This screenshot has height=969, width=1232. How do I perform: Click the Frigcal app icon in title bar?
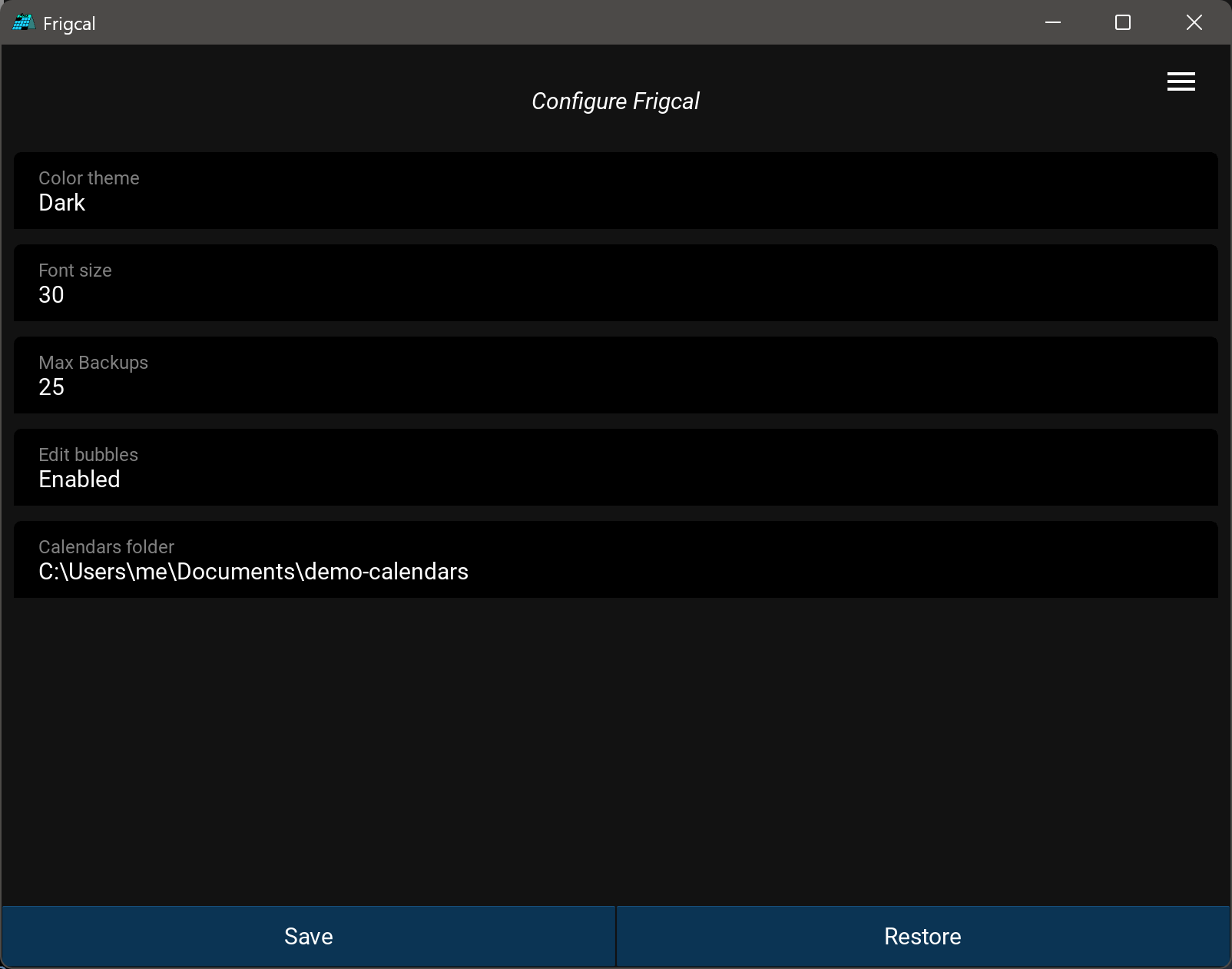[x=24, y=23]
